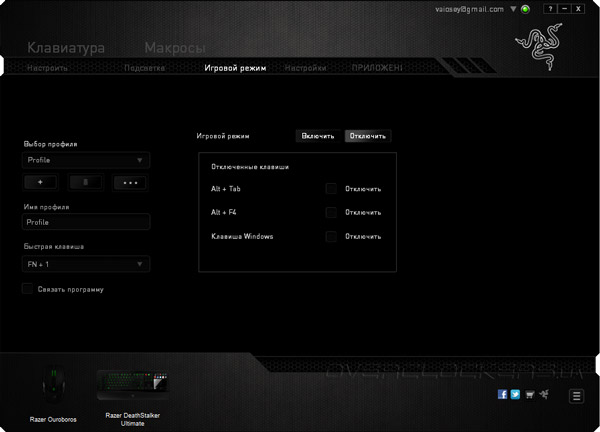Open the Facebook link icon
This screenshot has height=432, width=600.
(502, 394)
